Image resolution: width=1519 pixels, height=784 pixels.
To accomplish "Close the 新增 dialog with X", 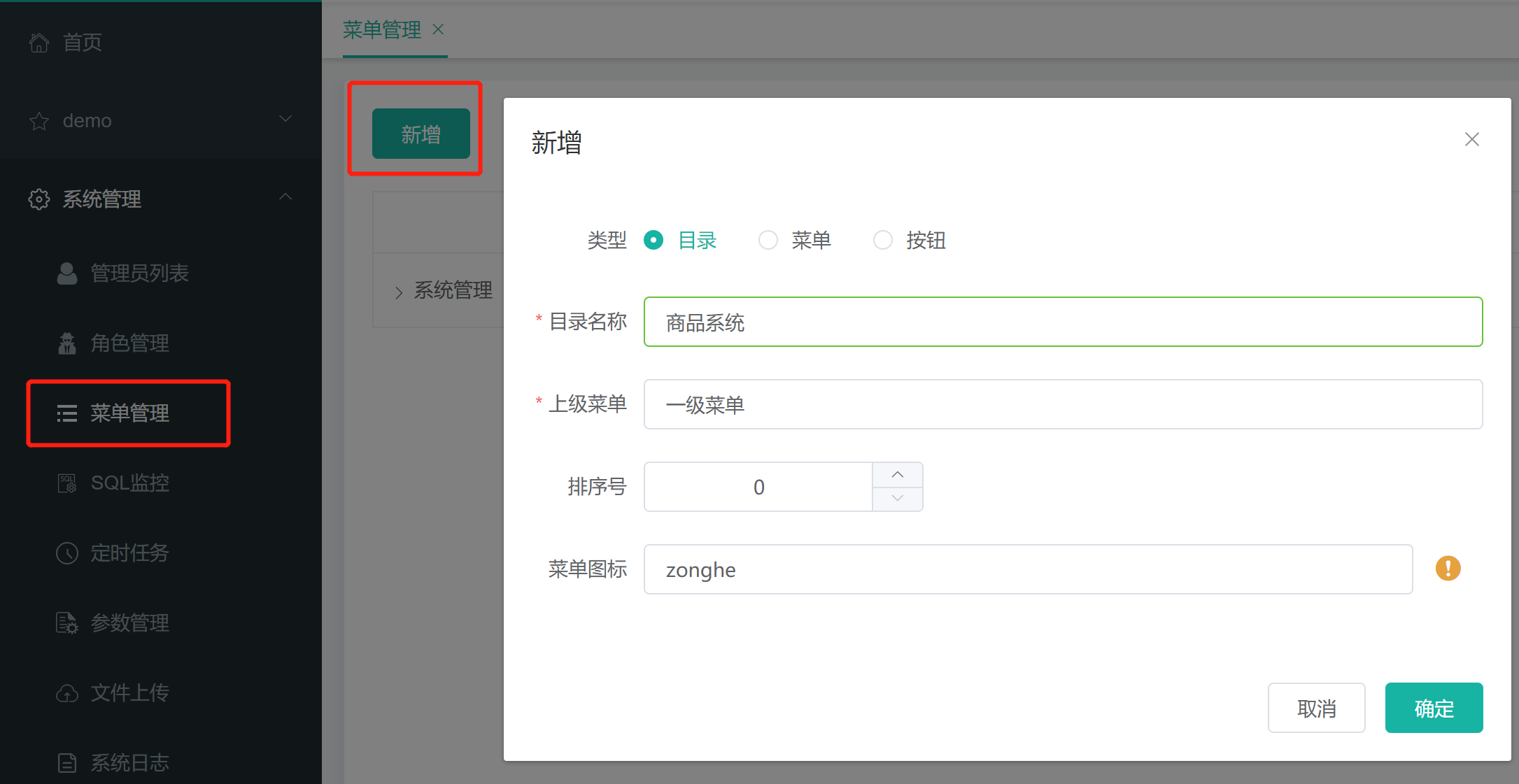I will pos(1472,139).
